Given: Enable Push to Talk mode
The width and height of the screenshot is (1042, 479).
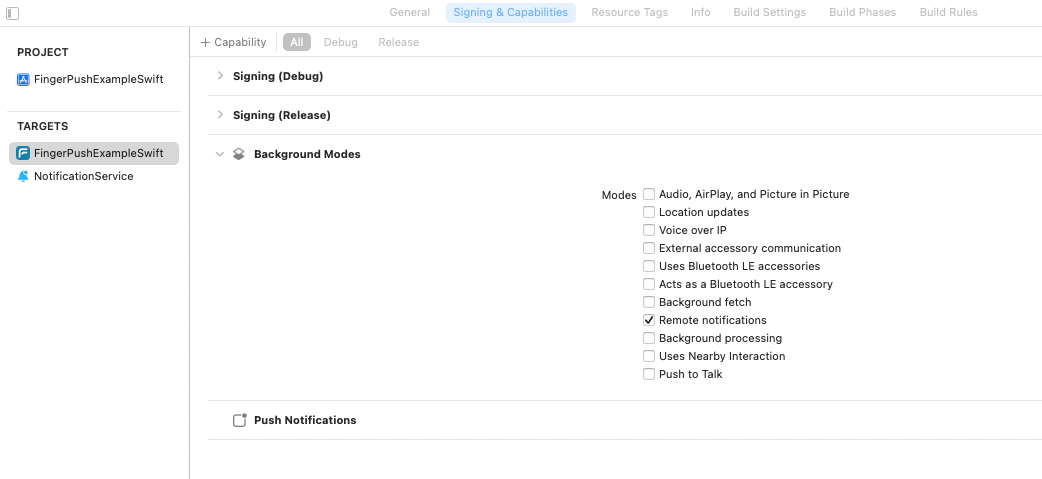Looking at the screenshot, I should pyautogui.click(x=649, y=374).
